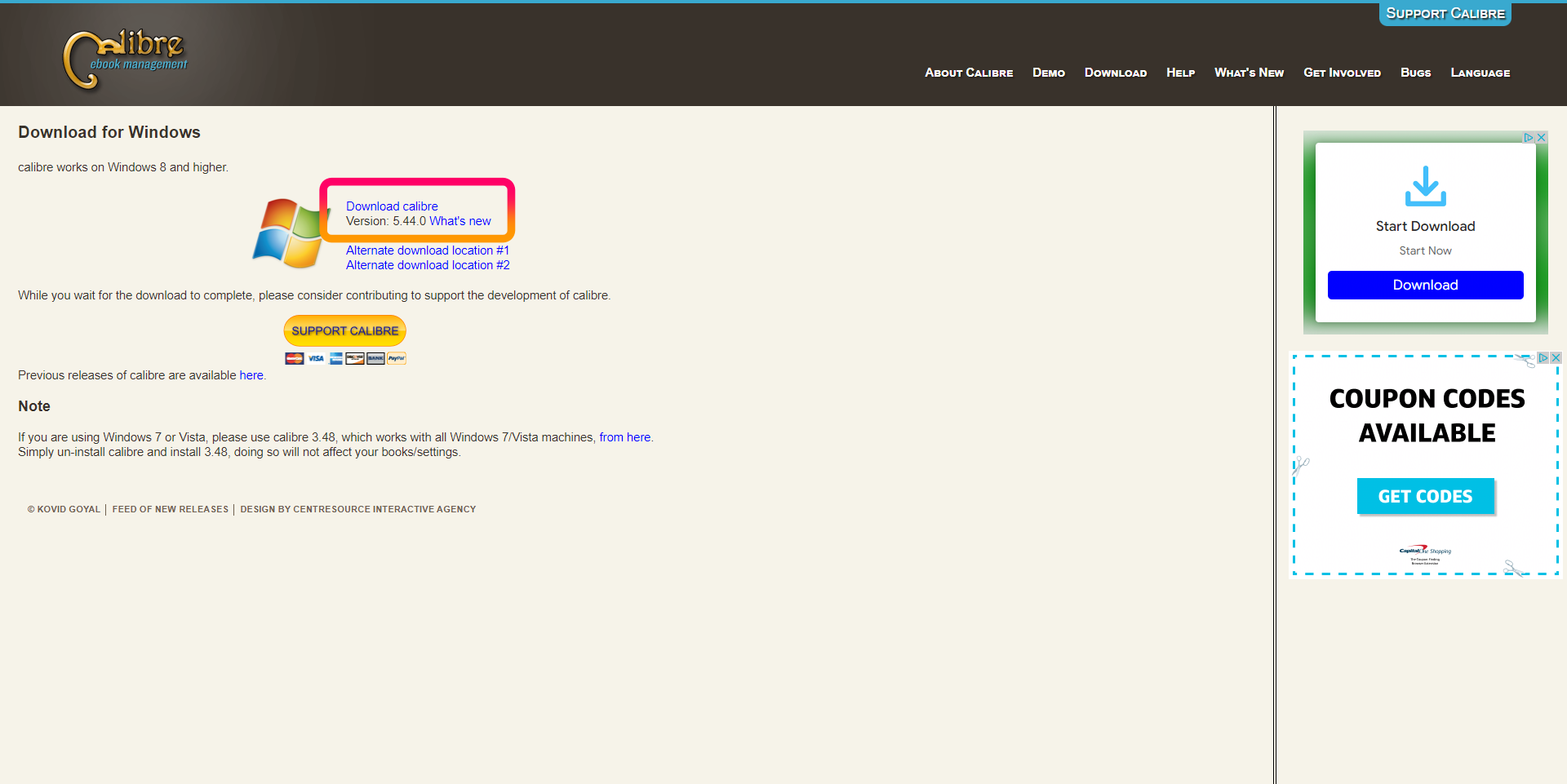1567x784 pixels.
Task: Open the Get Involved menu item
Action: pyautogui.click(x=1342, y=73)
